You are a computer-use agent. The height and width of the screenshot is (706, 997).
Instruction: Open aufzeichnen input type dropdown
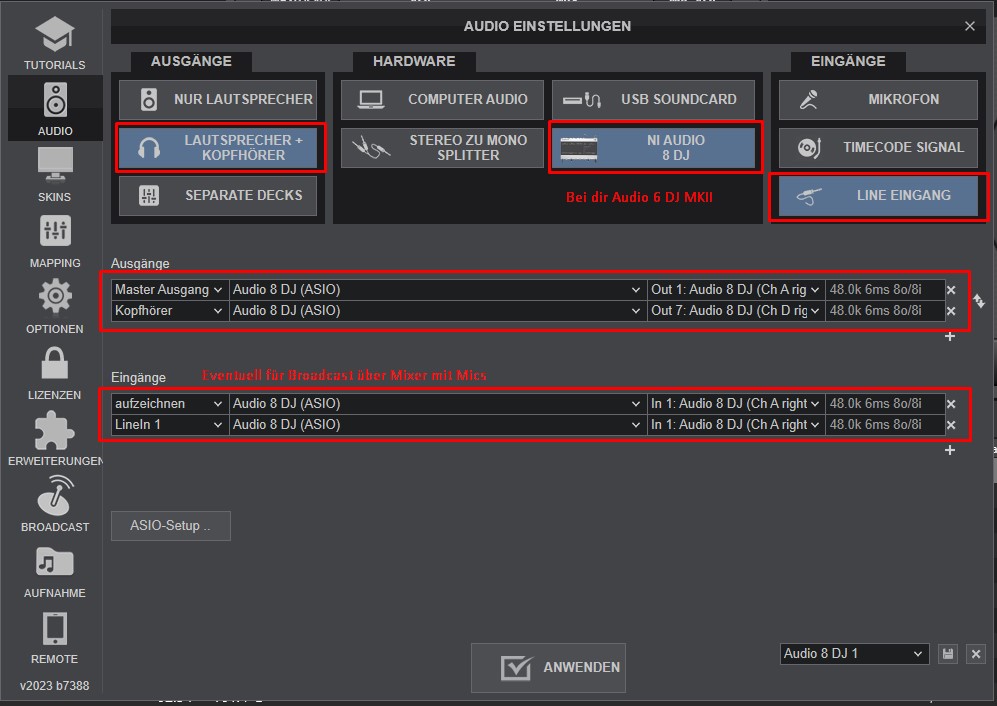click(x=169, y=403)
